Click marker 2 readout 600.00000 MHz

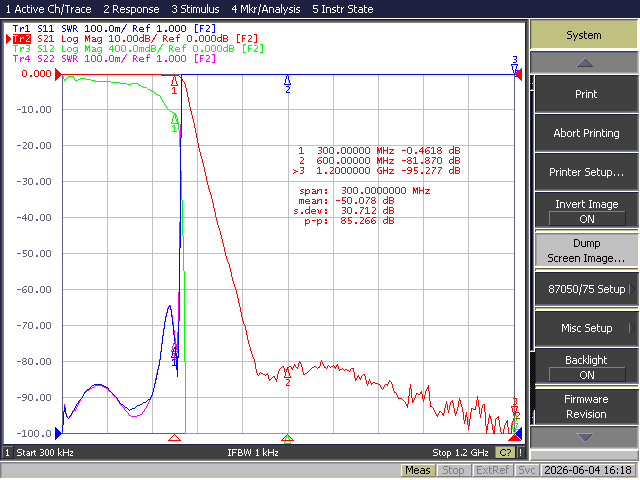click(379, 161)
